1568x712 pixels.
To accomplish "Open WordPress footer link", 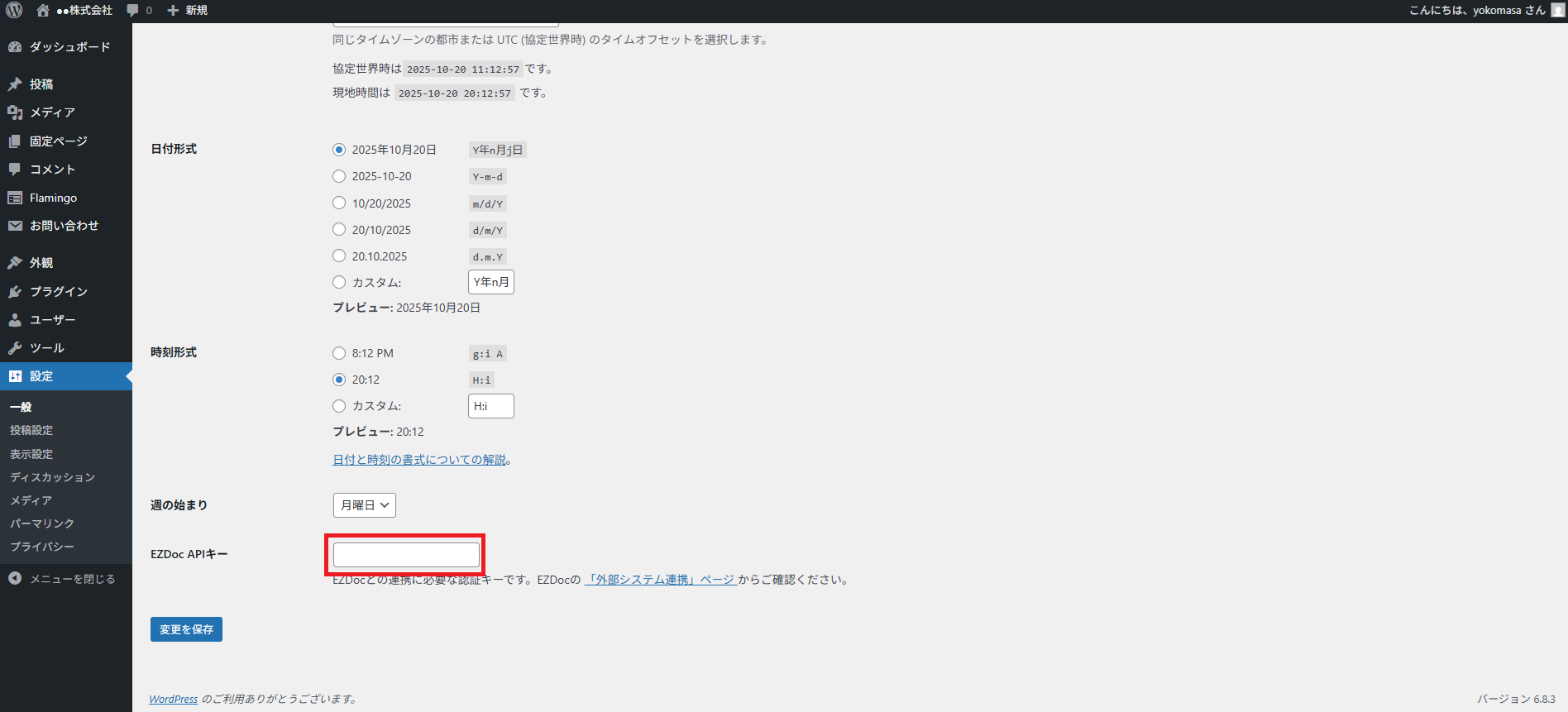I will 174,699.
